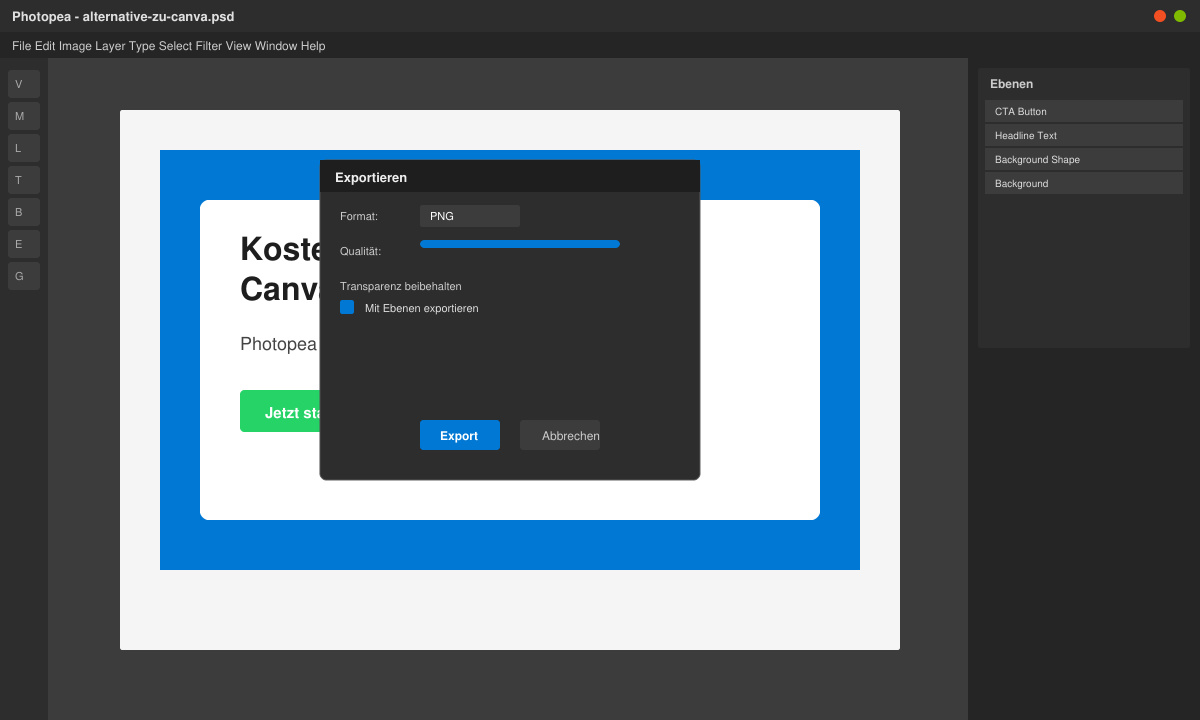Image resolution: width=1200 pixels, height=720 pixels.
Task: Select the G gradient tool
Action: [24, 276]
